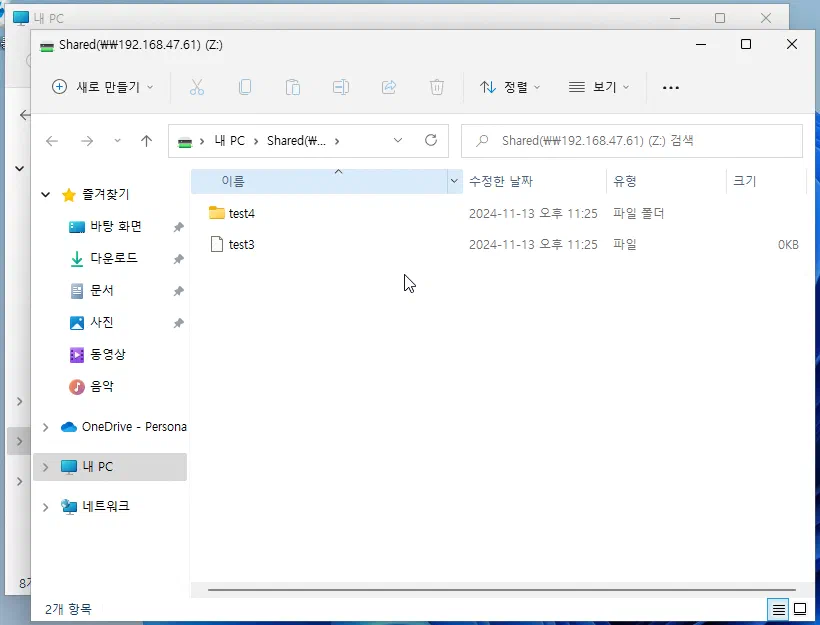Viewport: 820px width, 625px height.
Task: Click the Copy icon in toolbar
Action: [245, 87]
